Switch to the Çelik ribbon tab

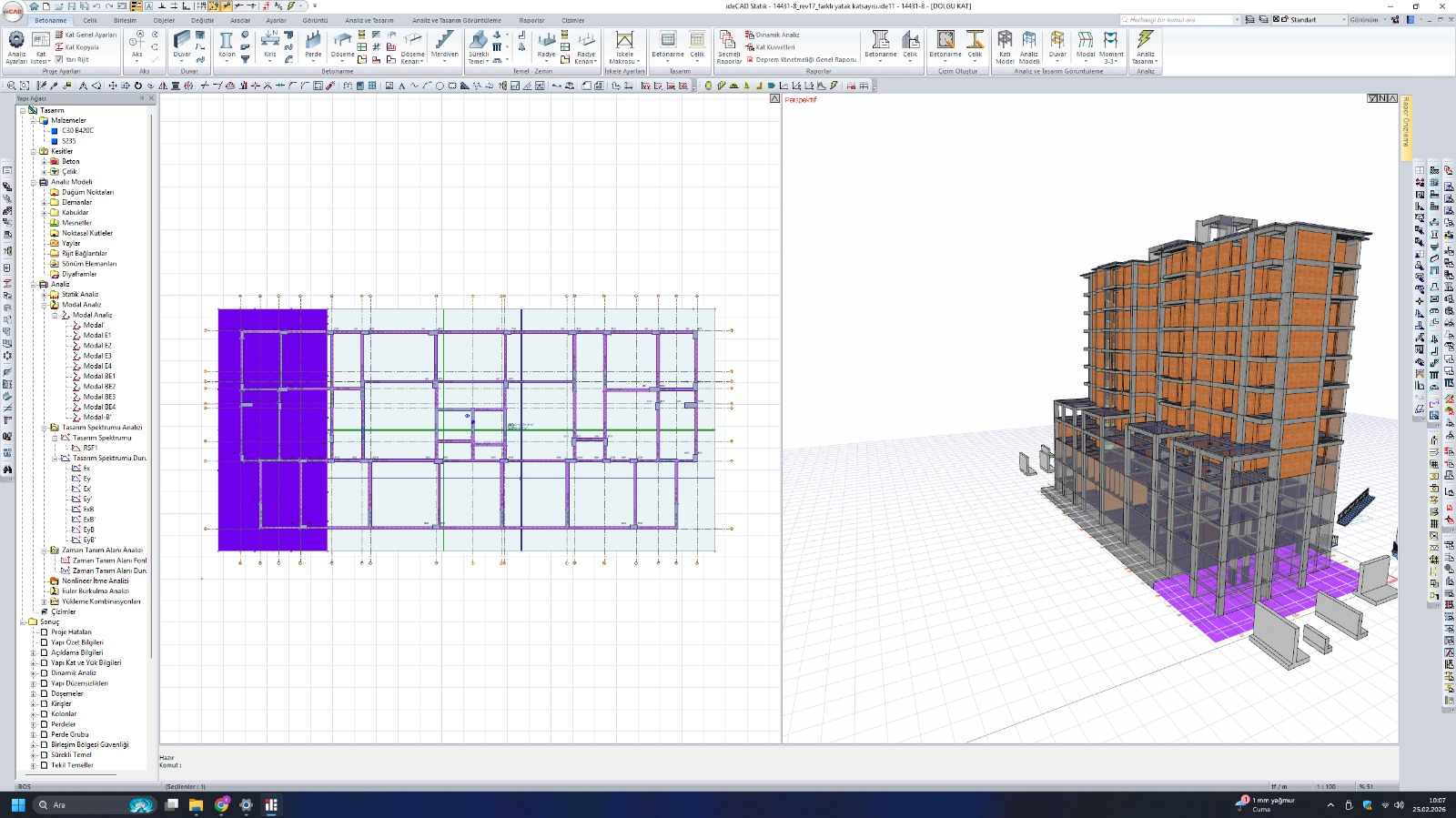[x=90, y=20]
